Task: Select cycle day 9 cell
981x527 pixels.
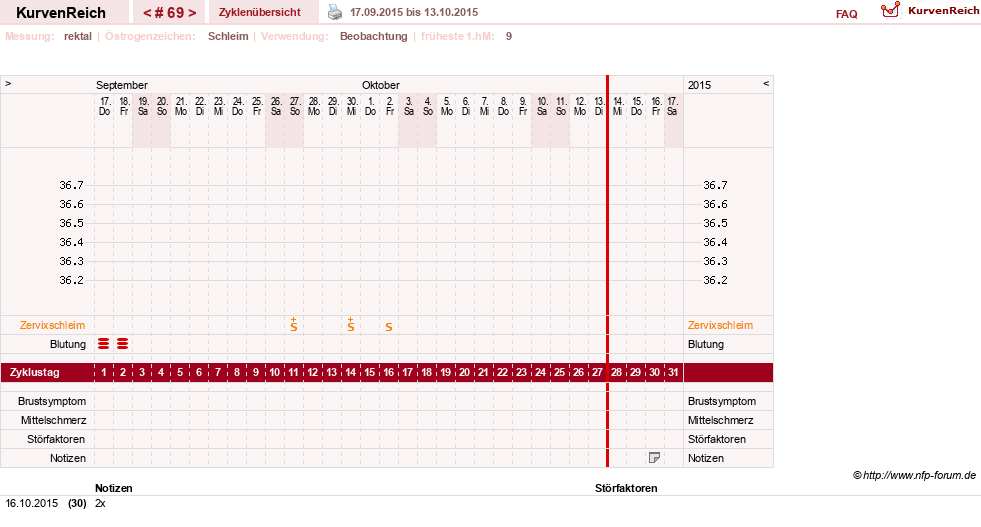Action: click(256, 372)
